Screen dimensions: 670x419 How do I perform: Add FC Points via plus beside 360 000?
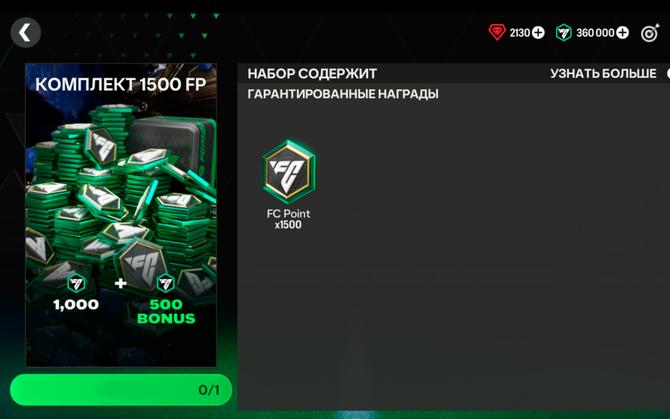(622, 33)
